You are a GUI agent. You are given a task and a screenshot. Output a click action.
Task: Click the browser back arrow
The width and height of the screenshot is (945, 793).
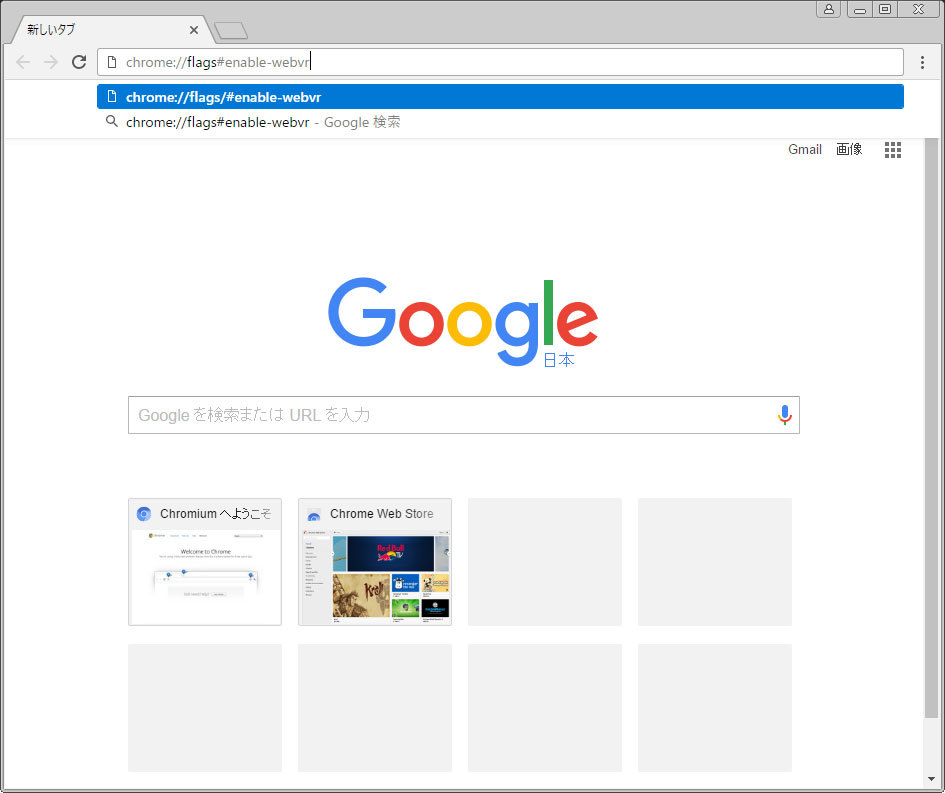point(23,62)
